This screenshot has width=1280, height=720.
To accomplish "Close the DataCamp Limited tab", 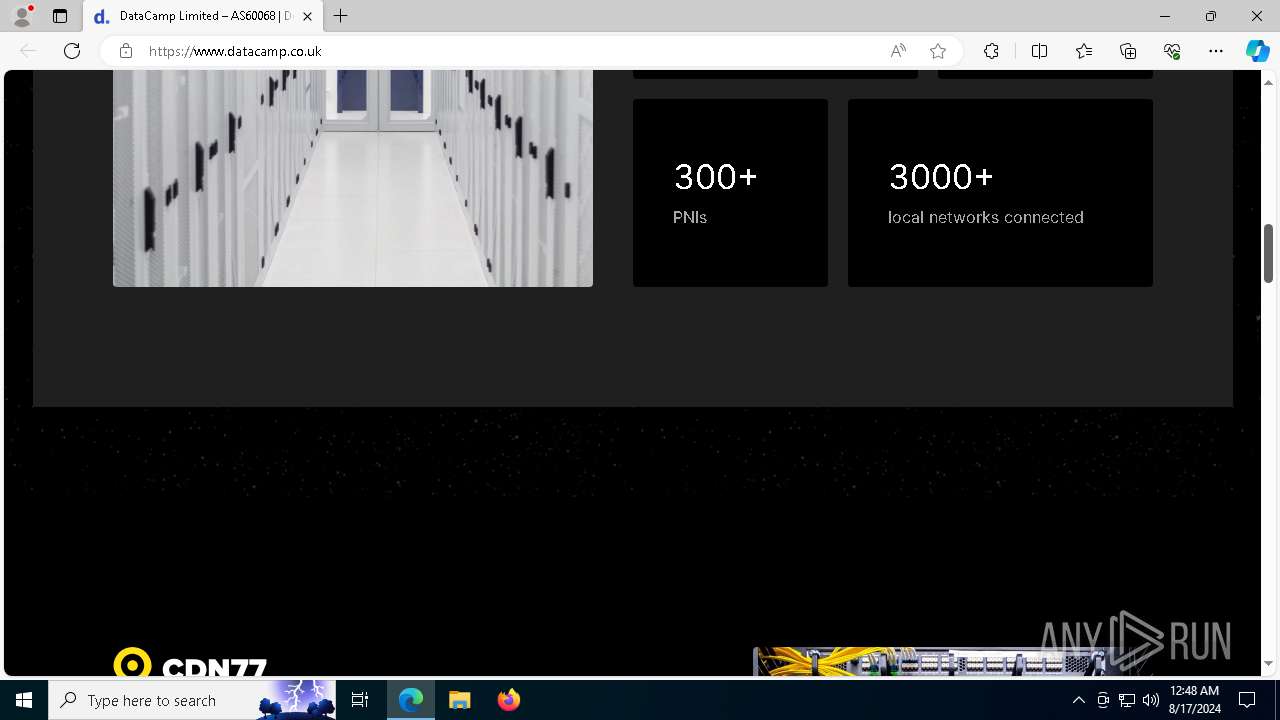I will (307, 16).
